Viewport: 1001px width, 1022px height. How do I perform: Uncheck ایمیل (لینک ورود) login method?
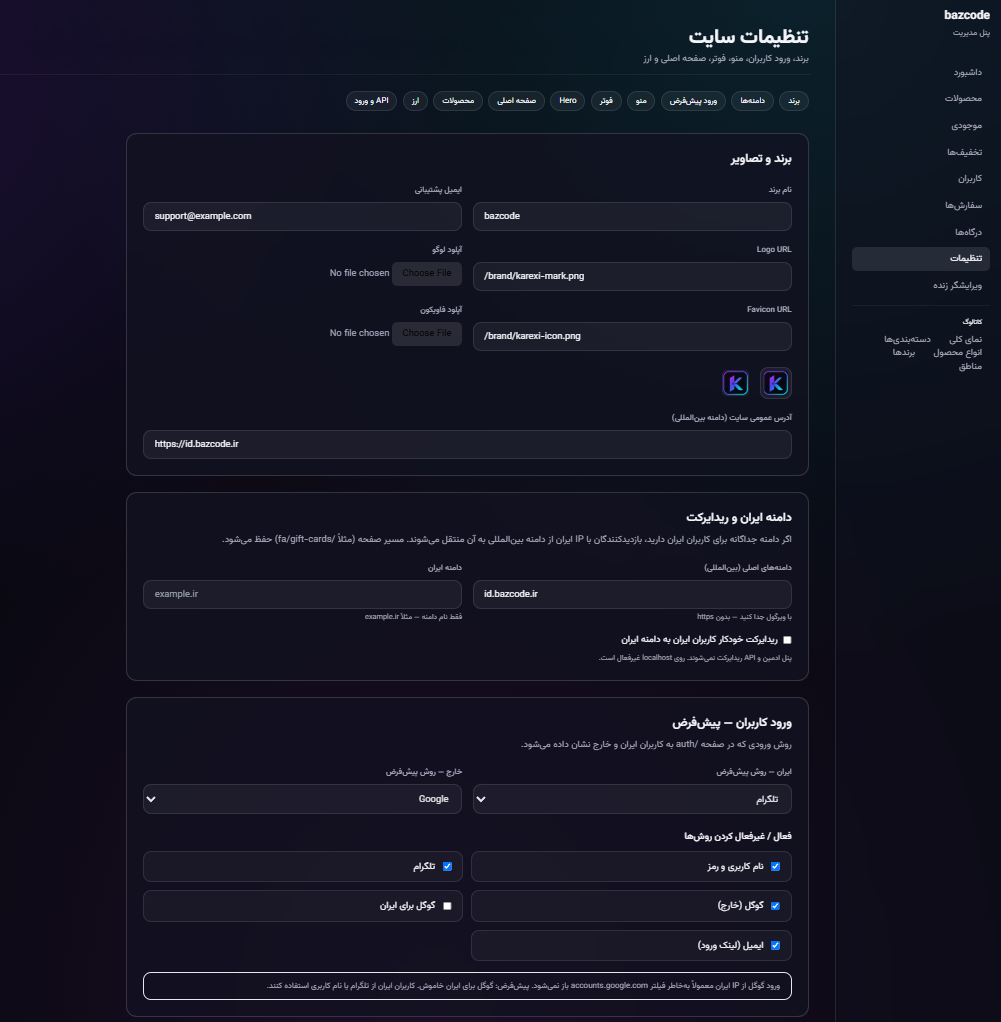click(776, 946)
